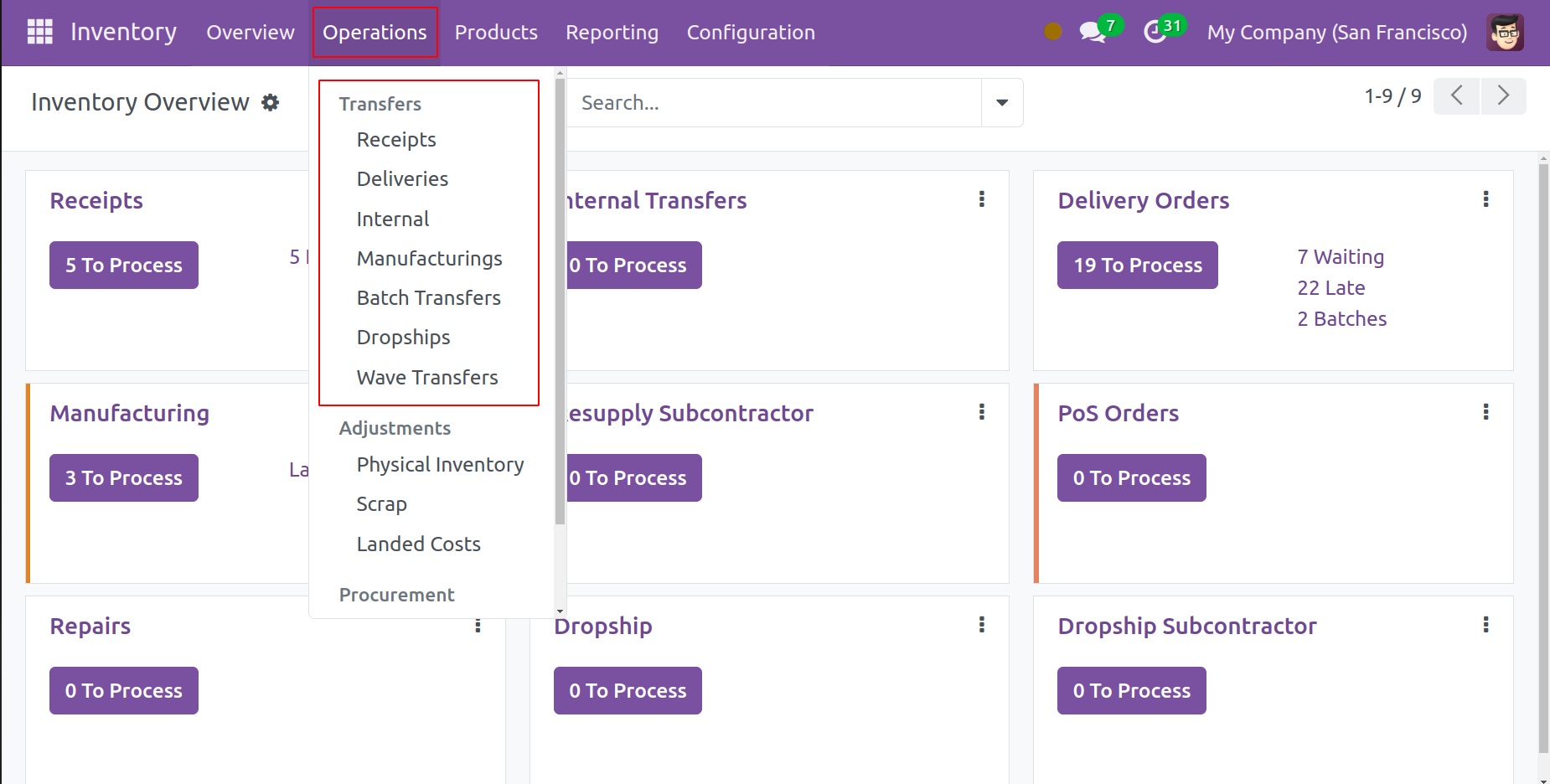Open the company switcher My Company (San Francisco)

click(1336, 33)
